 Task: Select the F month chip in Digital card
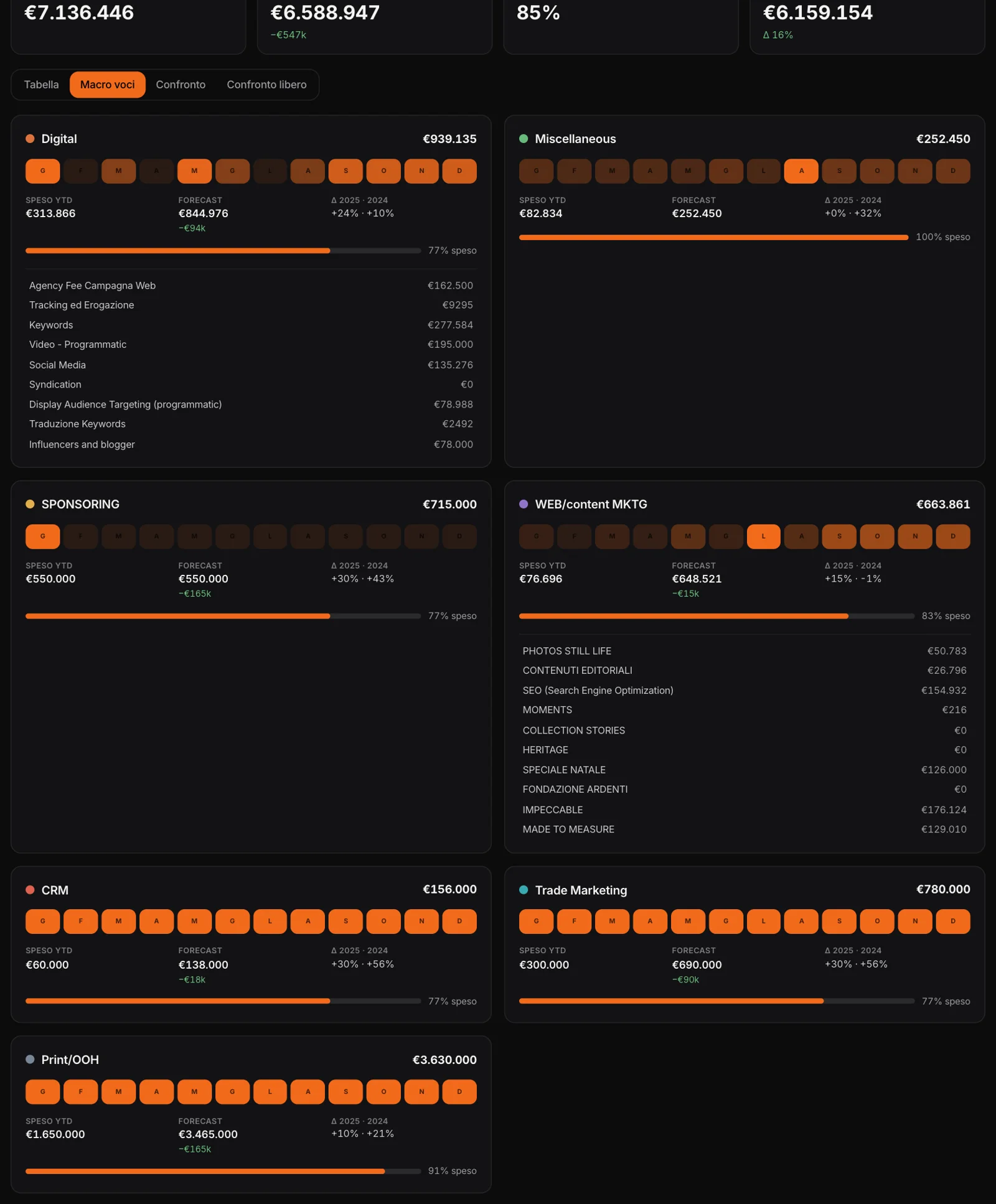point(80,171)
